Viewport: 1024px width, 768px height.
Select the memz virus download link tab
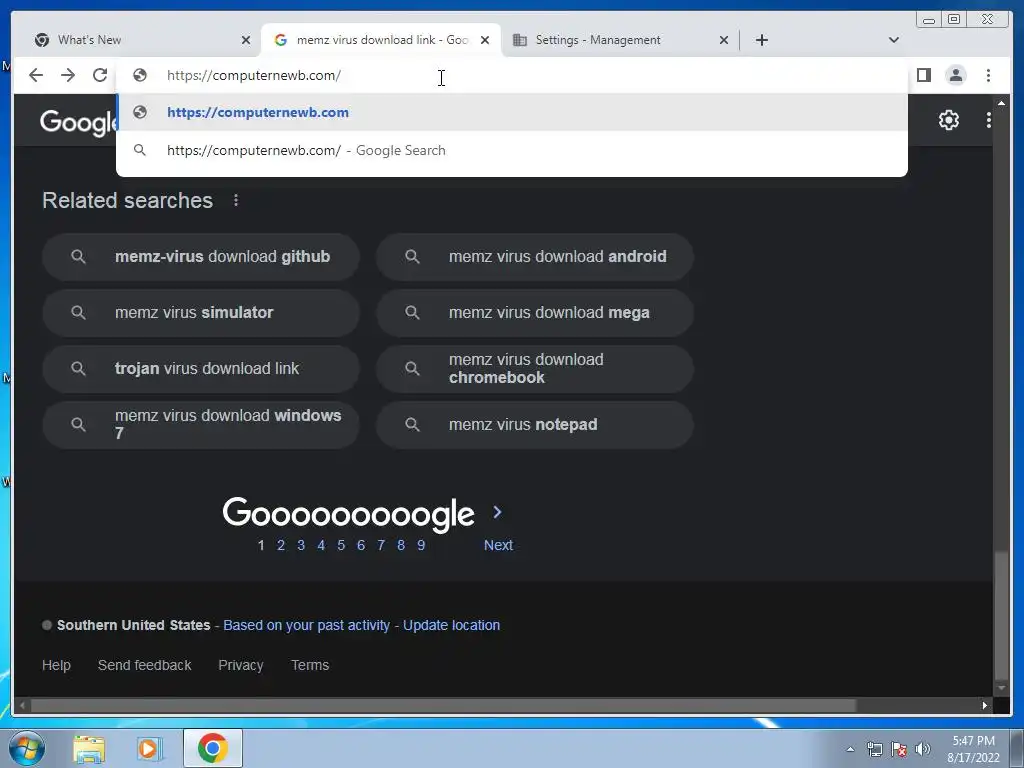click(x=381, y=40)
